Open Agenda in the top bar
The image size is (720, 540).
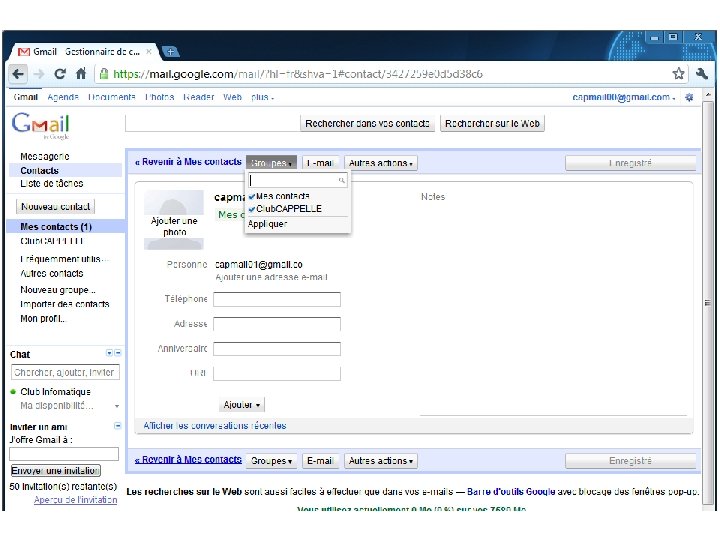[x=63, y=97]
